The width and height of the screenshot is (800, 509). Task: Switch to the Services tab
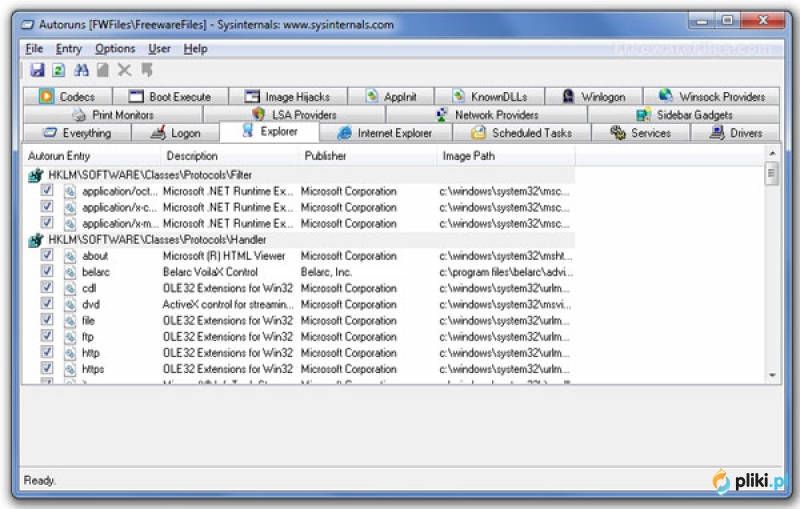641,133
